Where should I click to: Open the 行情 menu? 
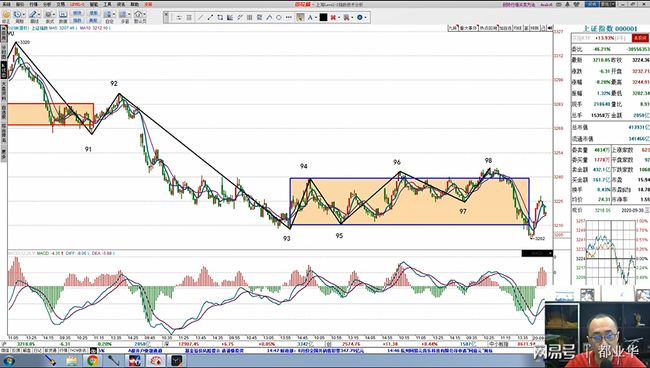point(33,4)
